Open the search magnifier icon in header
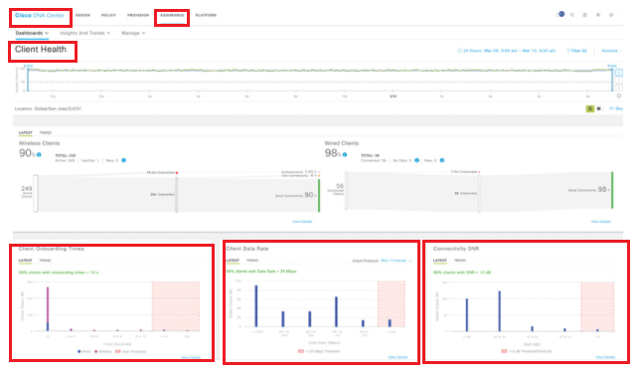The height and width of the screenshot is (374, 637). 572,15
